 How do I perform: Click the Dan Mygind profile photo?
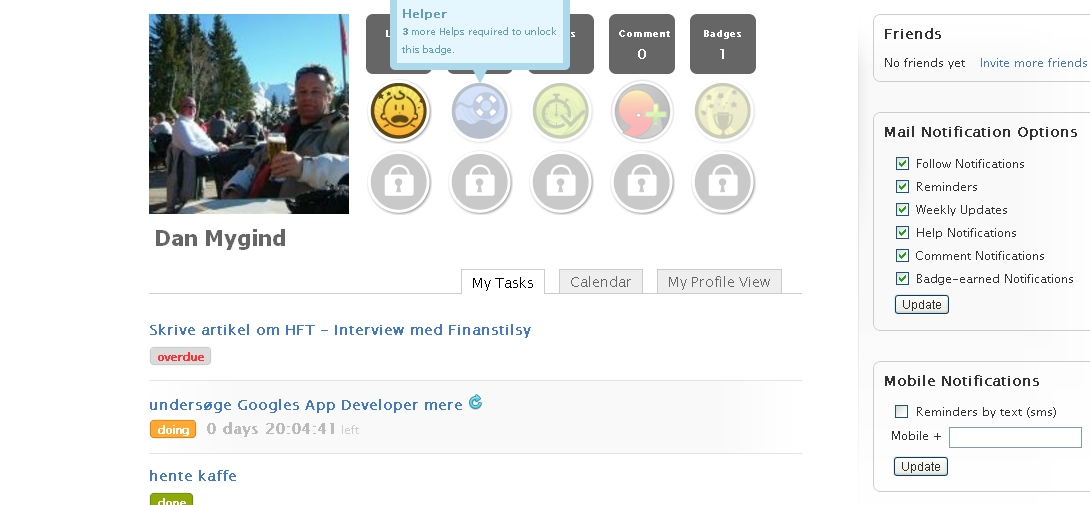pyautogui.click(x=249, y=114)
